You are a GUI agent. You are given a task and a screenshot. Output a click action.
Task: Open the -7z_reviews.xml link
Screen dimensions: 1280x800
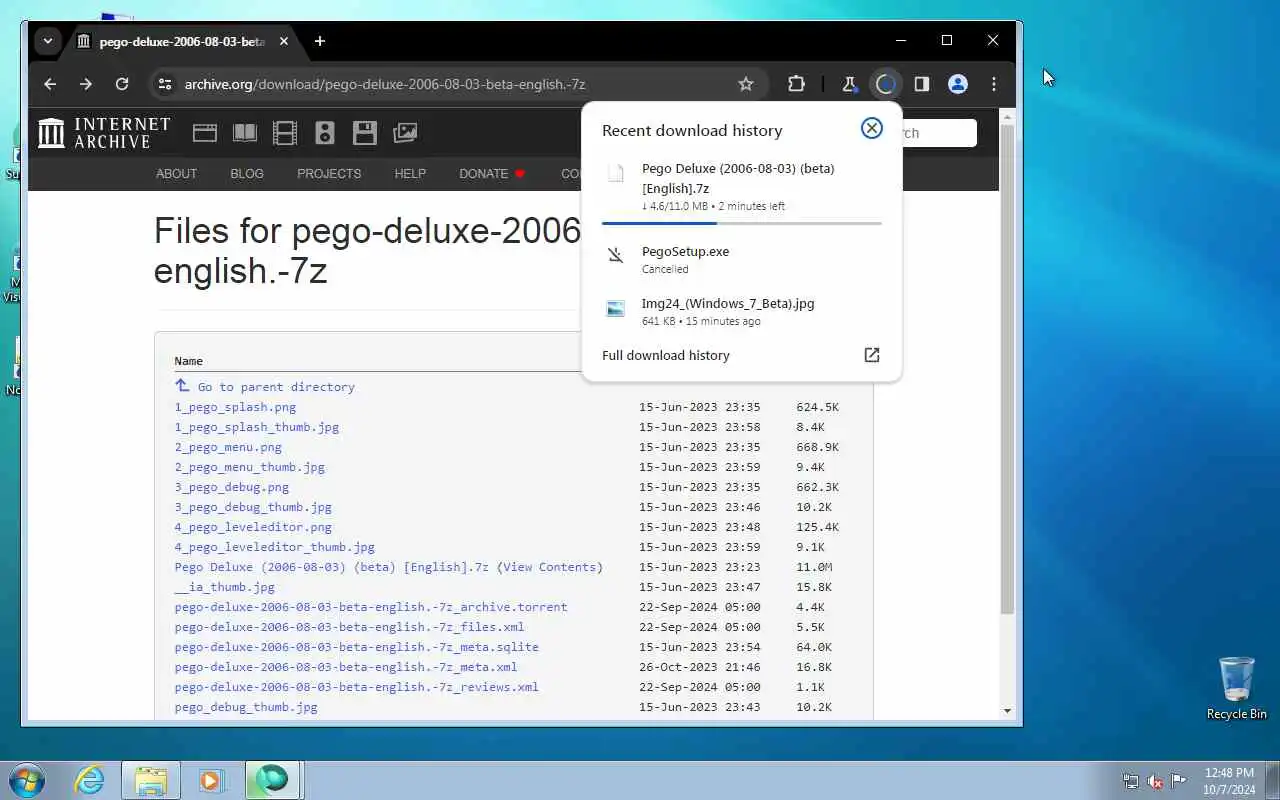357,687
